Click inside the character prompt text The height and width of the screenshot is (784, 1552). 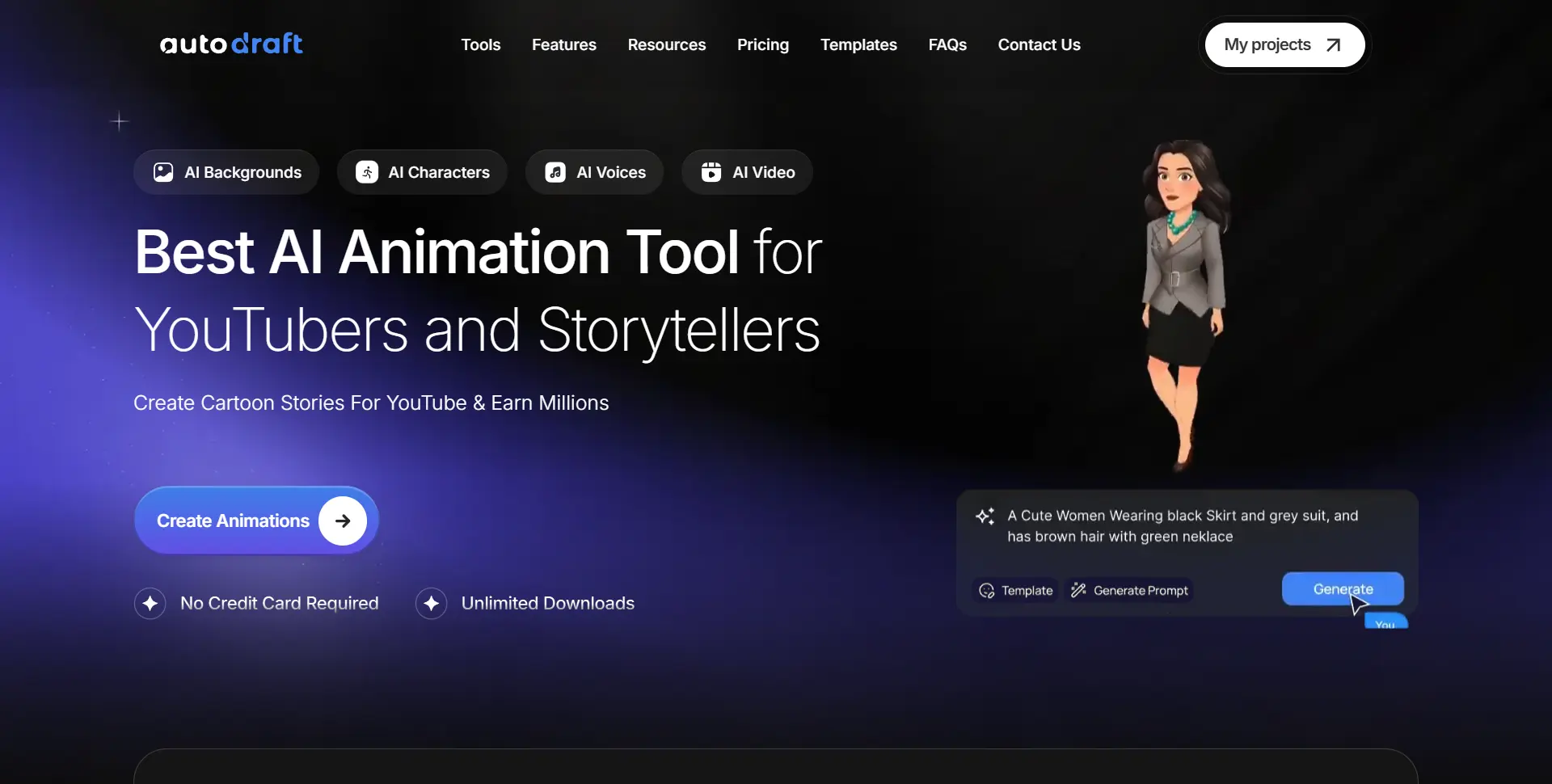click(x=1183, y=526)
